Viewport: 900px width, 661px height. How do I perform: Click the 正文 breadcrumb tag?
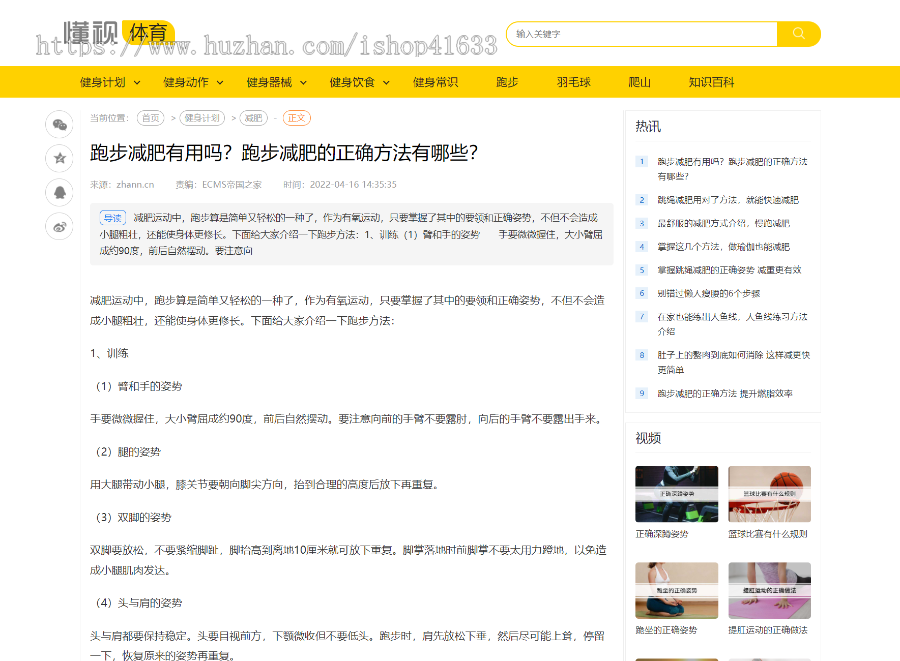[296, 118]
